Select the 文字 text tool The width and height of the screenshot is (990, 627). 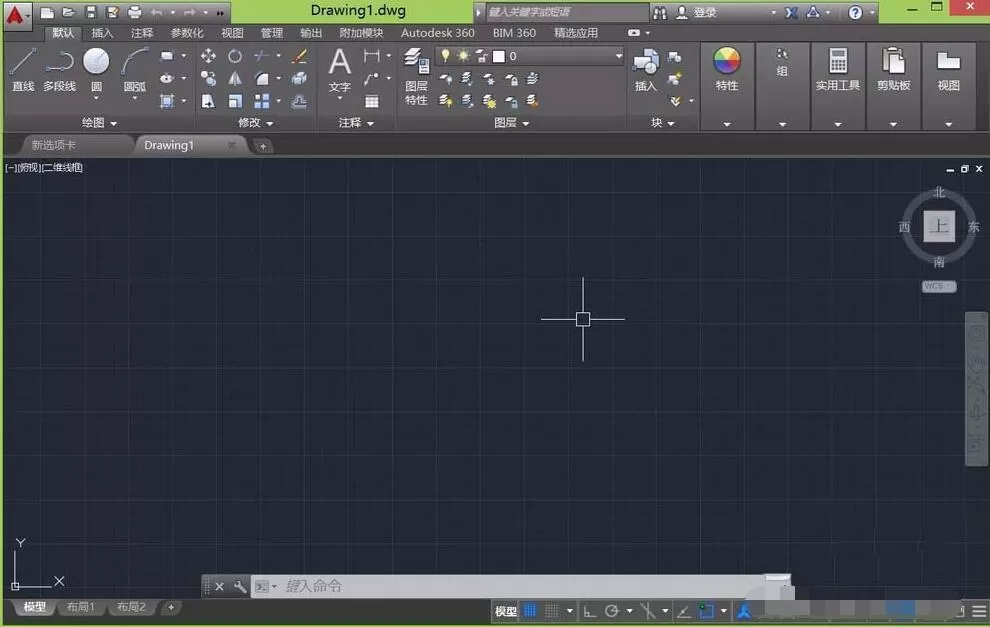[x=340, y=71]
